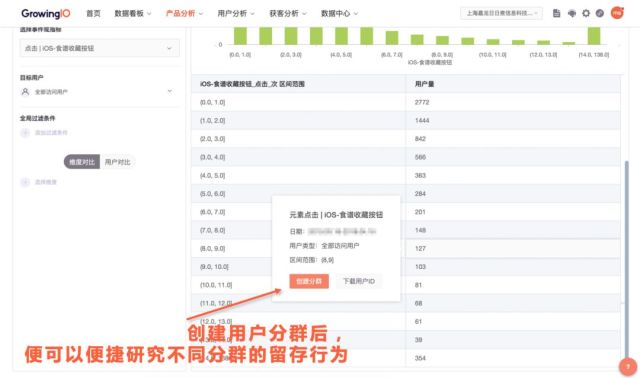Click the 下载用户ID button
Screen dimensions: 640x378
tap(358, 281)
